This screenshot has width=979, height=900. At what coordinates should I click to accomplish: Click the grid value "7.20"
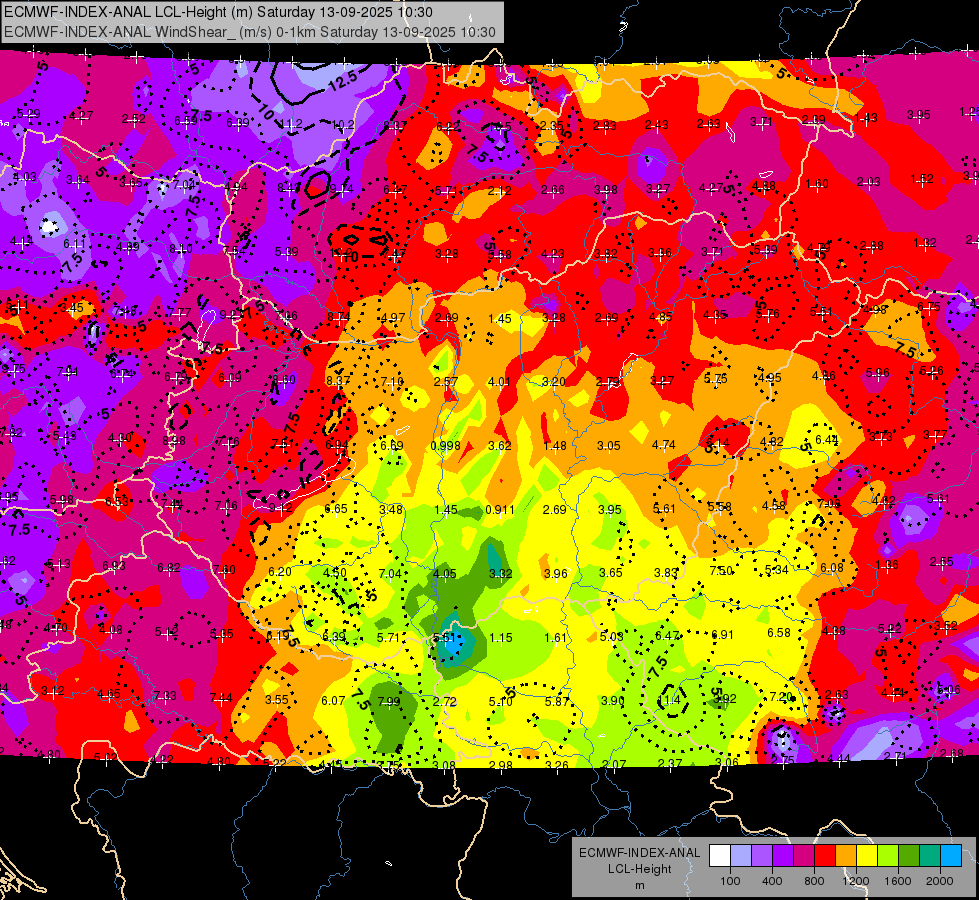[x=781, y=696]
